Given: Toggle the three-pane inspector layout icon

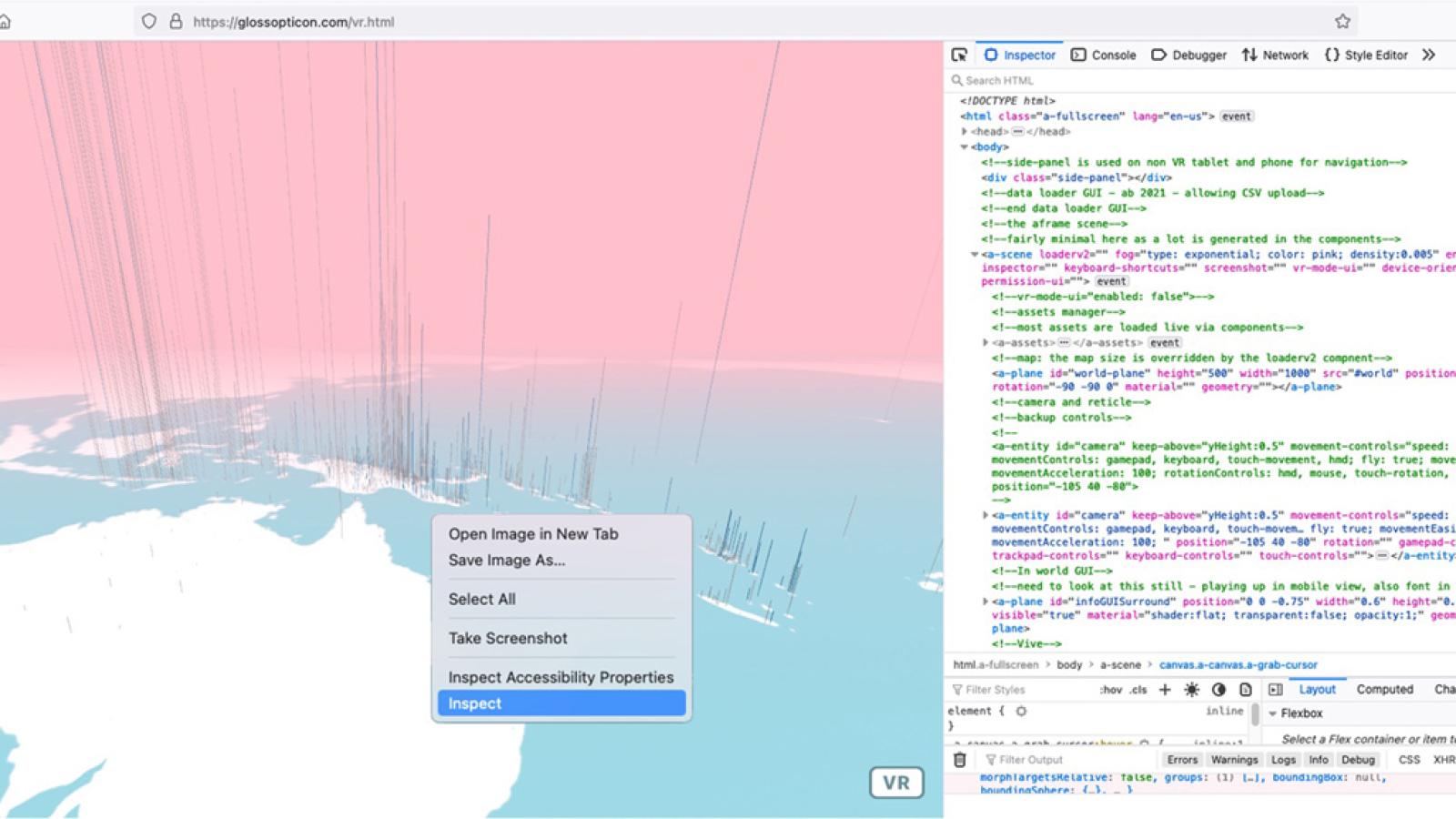Looking at the screenshot, I should pyautogui.click(x=1274, y=689).
